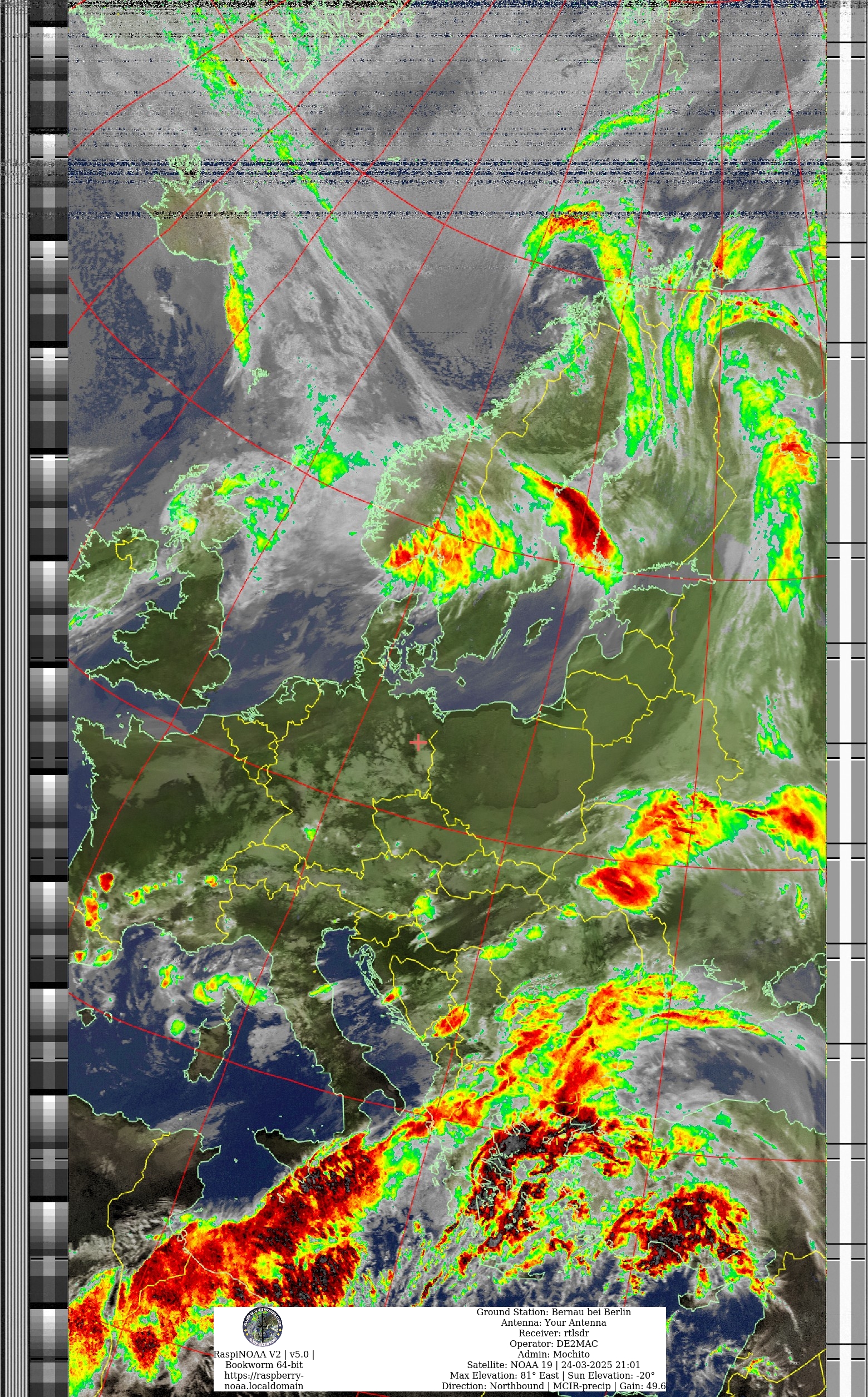Click the 'Sun Elevation: -20°' text

pos(611,1376)
